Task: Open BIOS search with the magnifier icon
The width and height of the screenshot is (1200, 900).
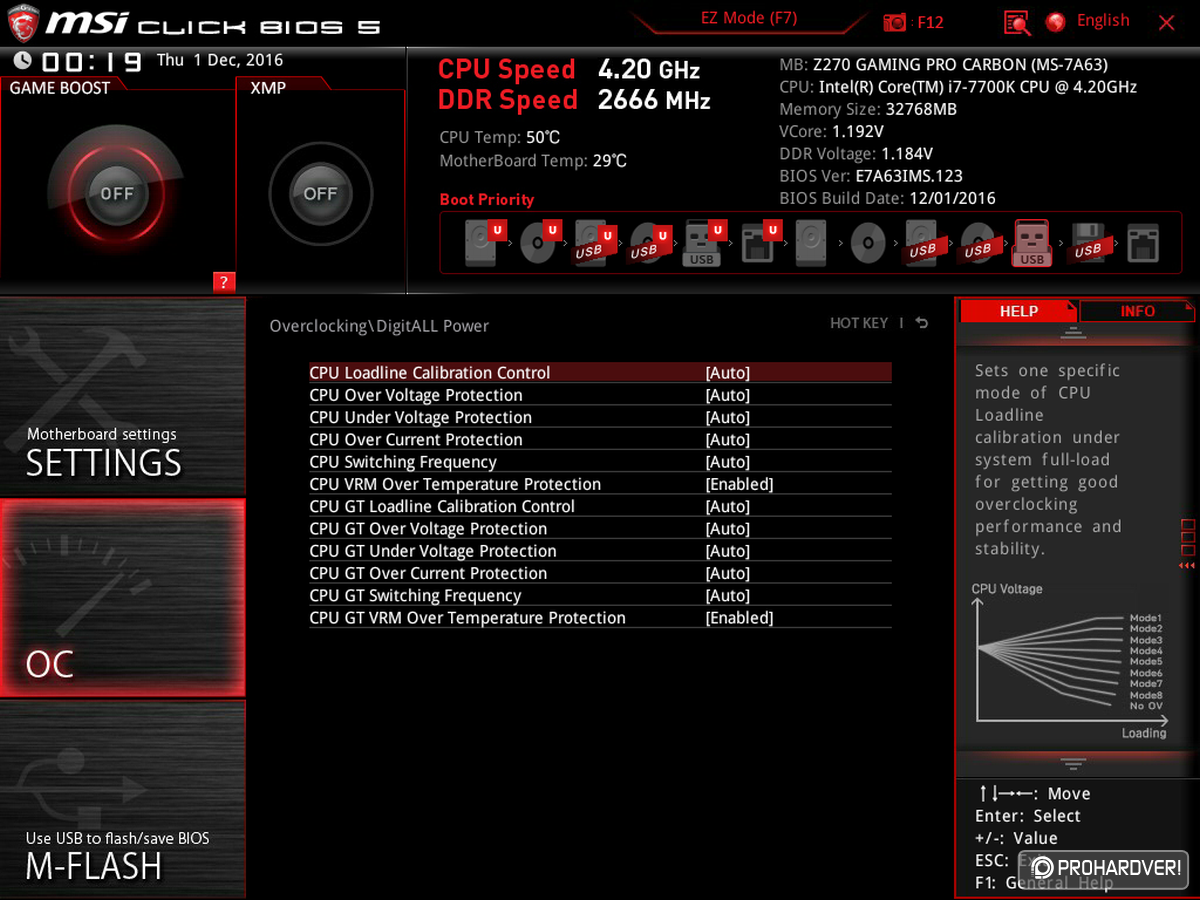Action: (1017, 22)
